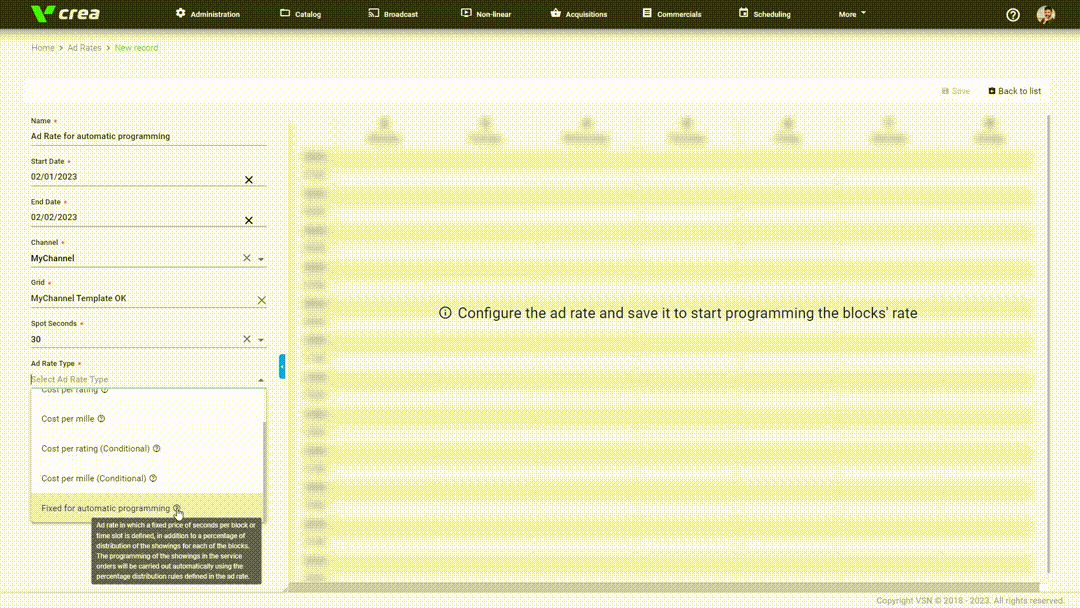Click the horizontal scrollbar below the grid
The height and width of the screenshot is (608, 1080).
(663, 587)
